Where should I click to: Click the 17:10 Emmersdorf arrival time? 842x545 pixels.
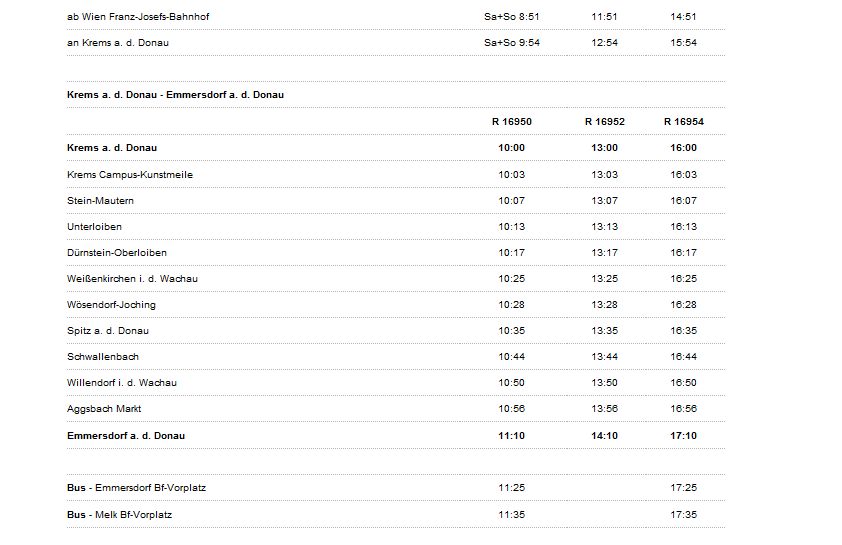pyautogui.click(x=684, y=436)
